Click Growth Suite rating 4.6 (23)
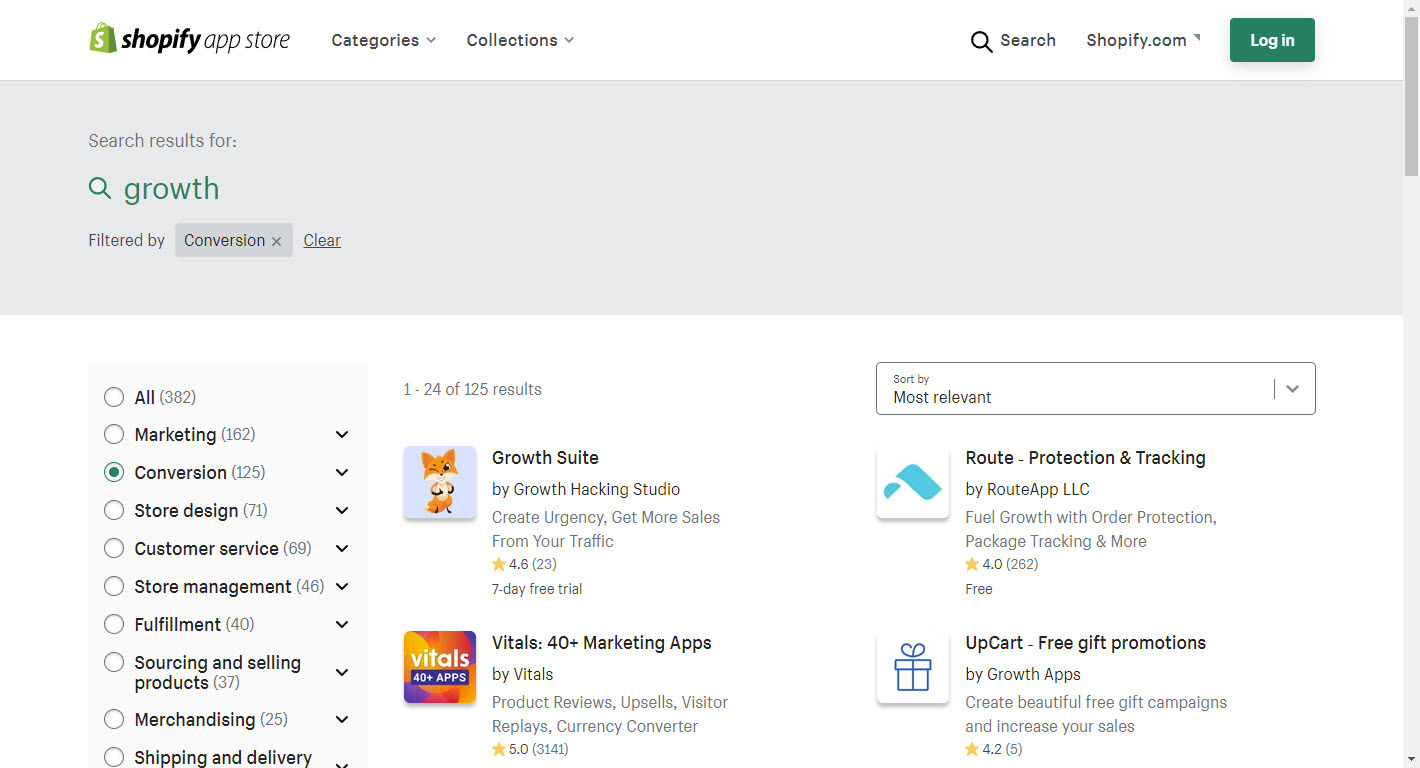Image resolution: width=1420 pixels, height=768 pixels. click(x=524, y=564)
